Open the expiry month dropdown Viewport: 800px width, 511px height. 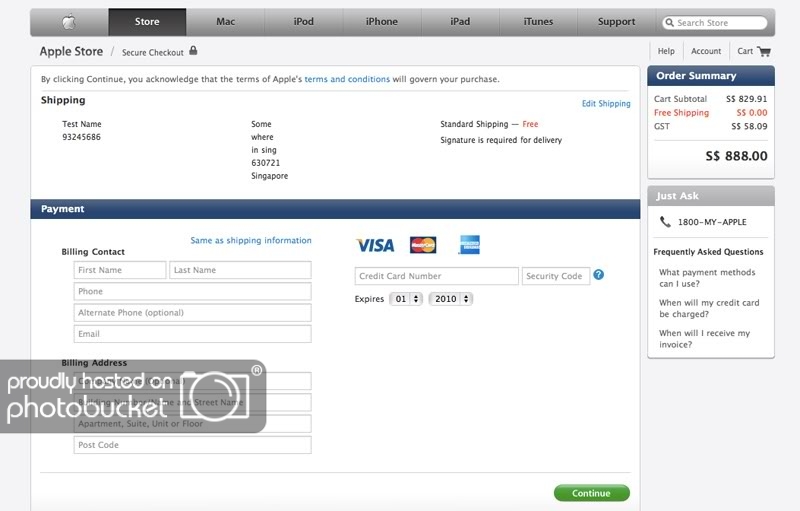point(406,299)
